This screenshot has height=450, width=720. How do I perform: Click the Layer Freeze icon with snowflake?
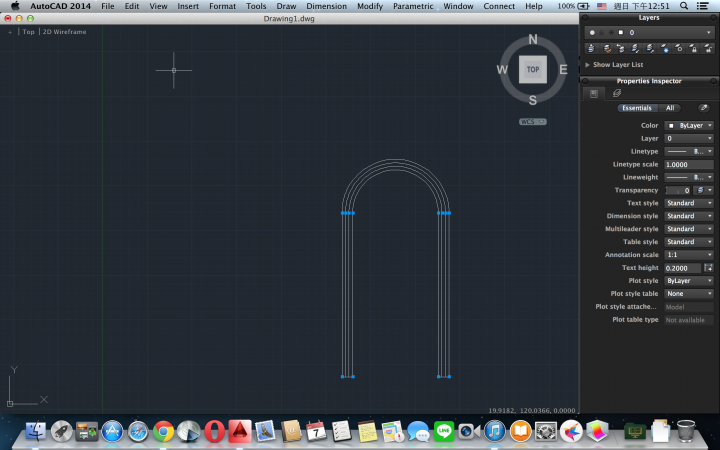[x=664, y=48]
